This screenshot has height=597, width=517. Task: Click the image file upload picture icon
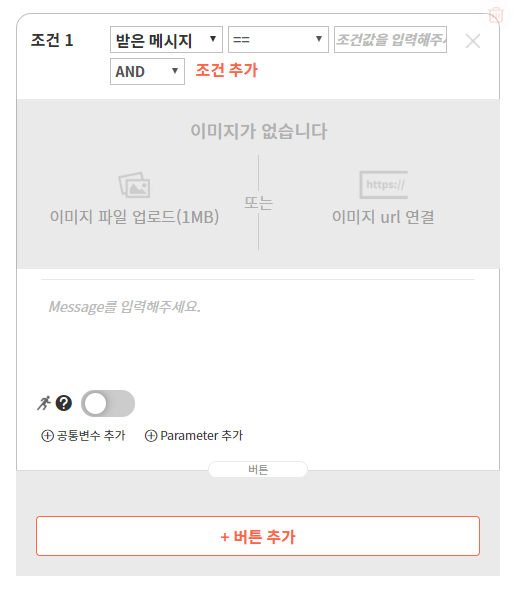click(134, 185)
